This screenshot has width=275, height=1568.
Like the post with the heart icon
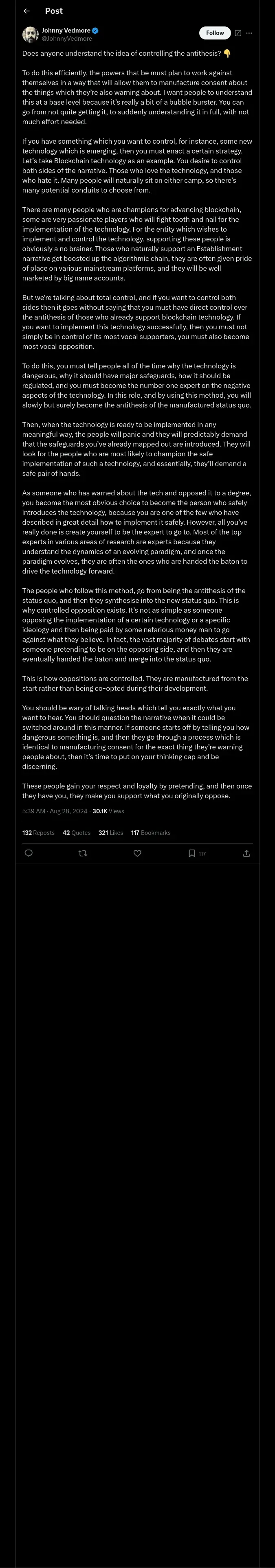[x=137, y=853]
